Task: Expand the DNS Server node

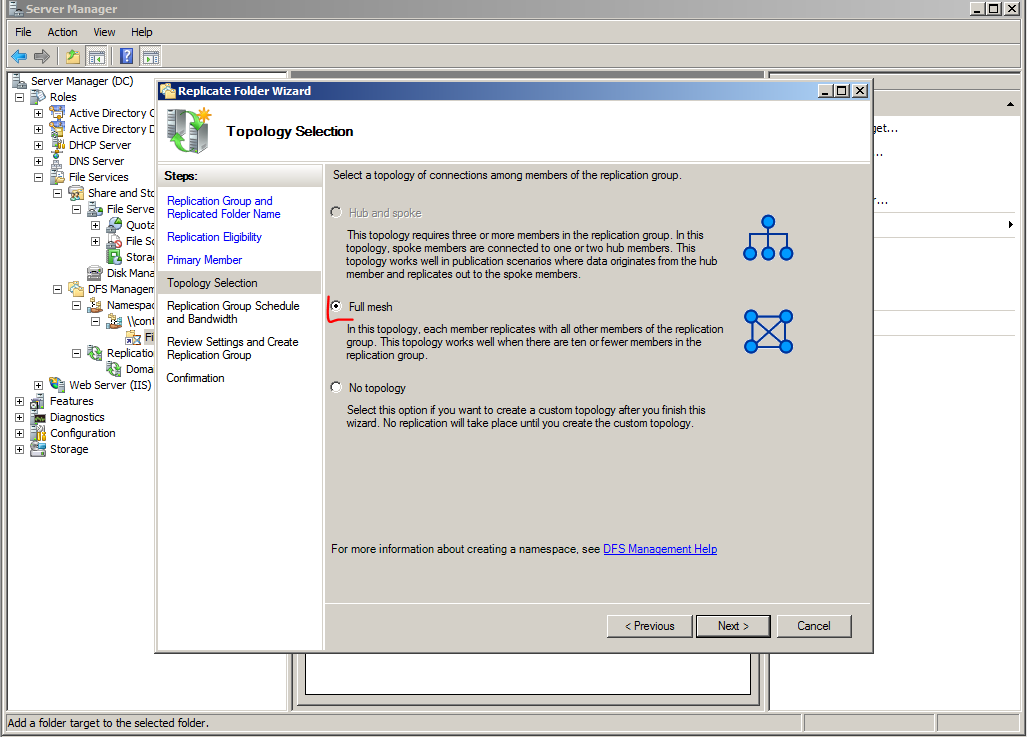Action: point(39,161)
